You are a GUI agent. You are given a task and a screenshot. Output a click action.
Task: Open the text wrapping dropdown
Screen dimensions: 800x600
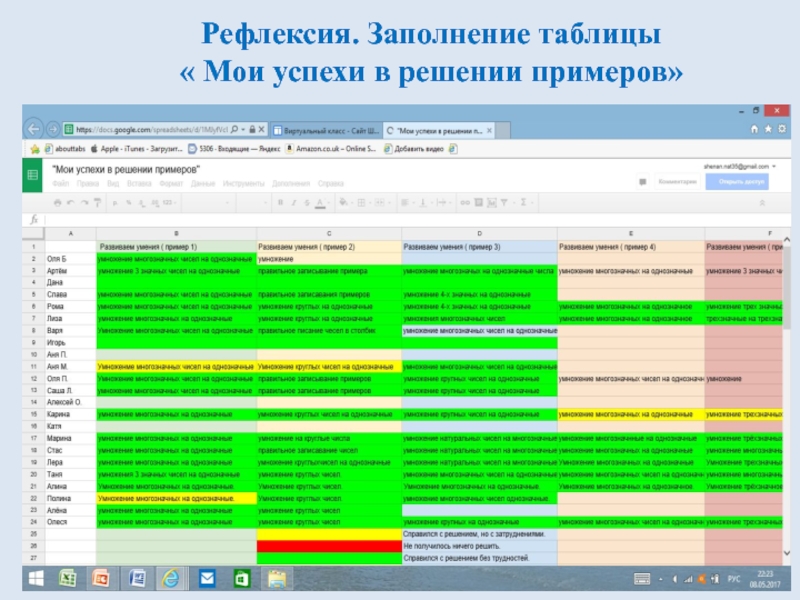pyautogui.click(x=442, y=203)
